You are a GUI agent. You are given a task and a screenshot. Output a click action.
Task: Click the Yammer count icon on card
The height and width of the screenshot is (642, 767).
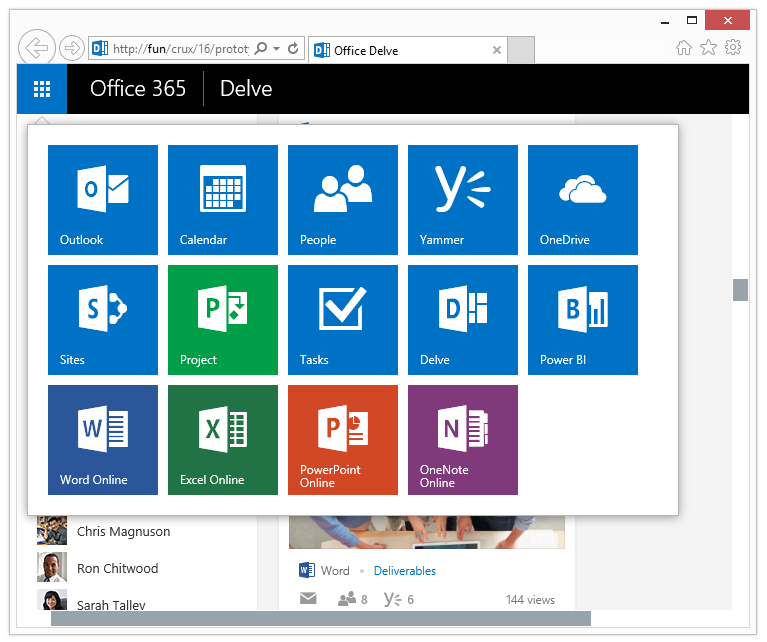[x=393, y=599]
